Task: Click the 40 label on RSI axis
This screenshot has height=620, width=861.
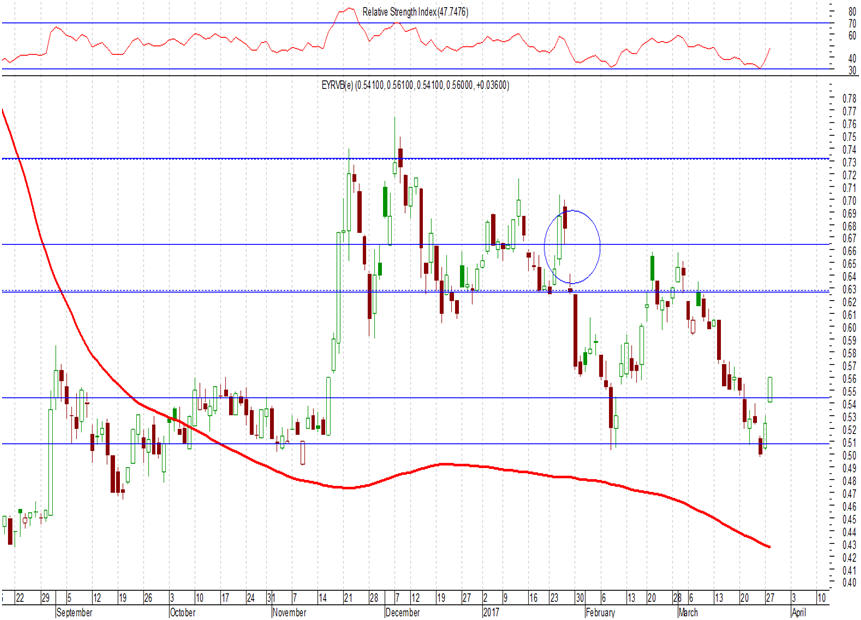Action: 852,58
